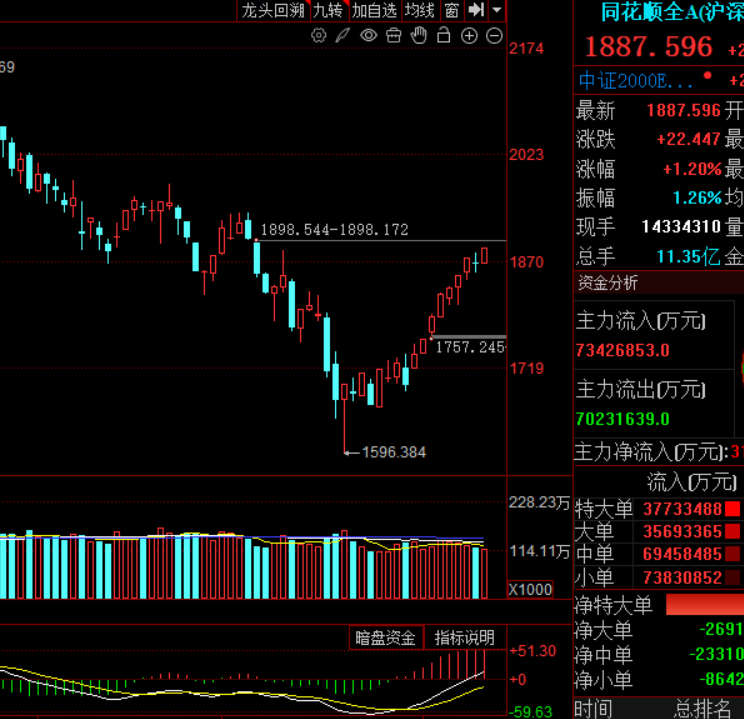This screenshot has width=744, height=719.
Task: Click the red bar beside 特大单
Action: (x=733, y=509)
